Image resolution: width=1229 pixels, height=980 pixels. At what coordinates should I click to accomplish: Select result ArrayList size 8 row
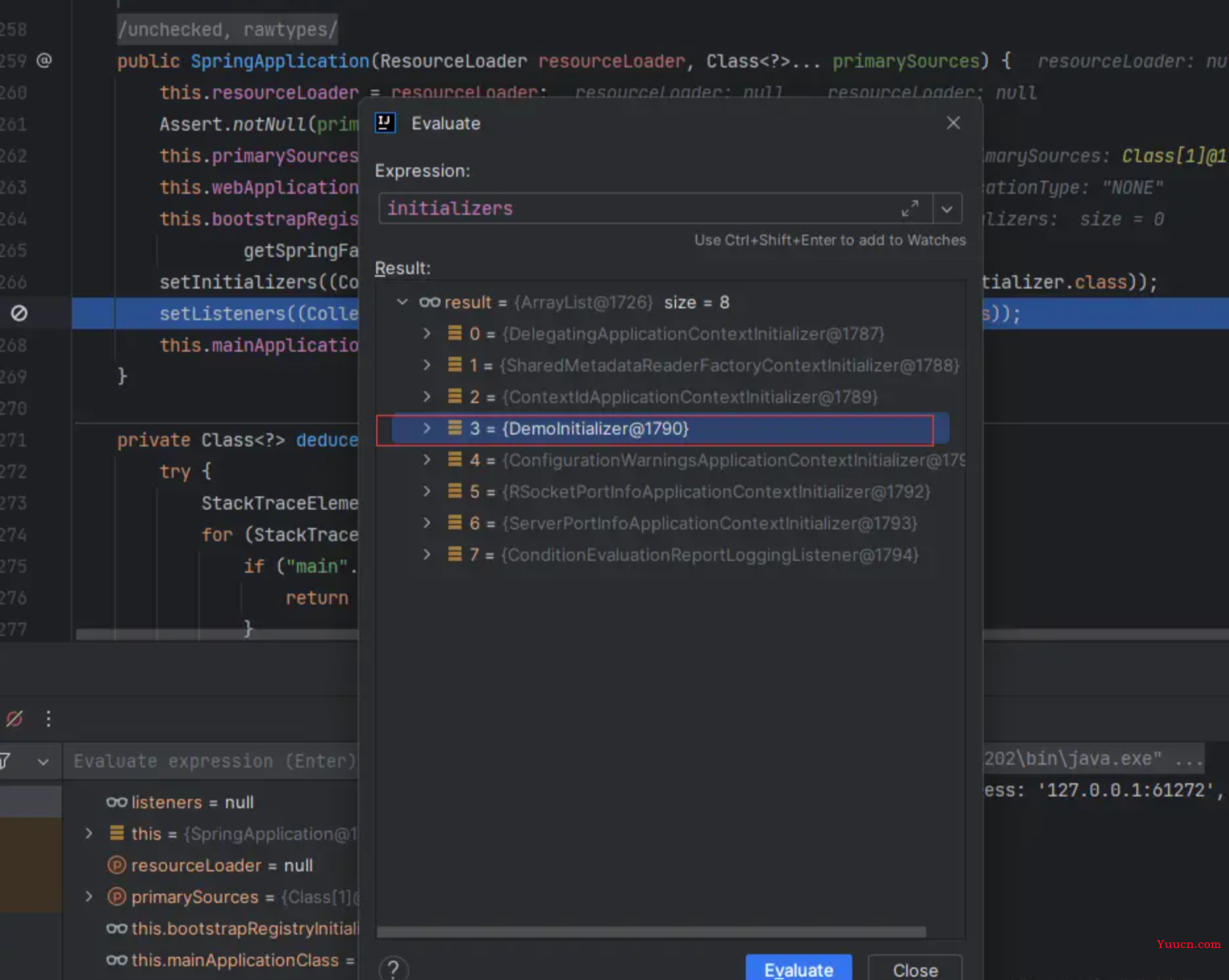click(671, 303)
